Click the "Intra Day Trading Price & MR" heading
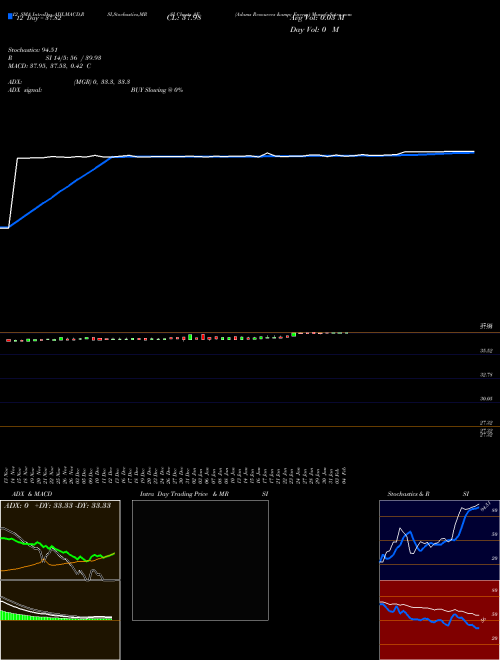The width and height of the screenshot is (500, 660). 184,494
